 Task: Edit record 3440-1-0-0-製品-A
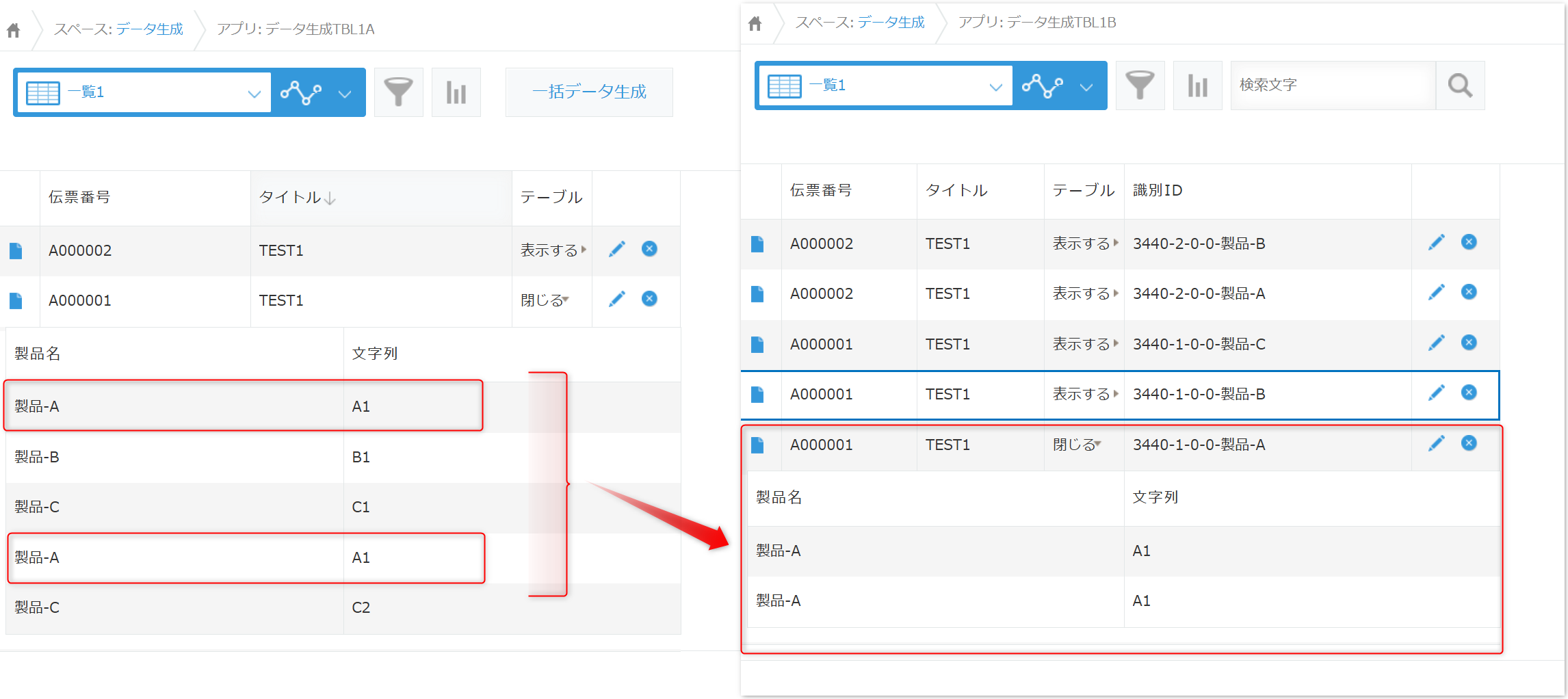1437,443
